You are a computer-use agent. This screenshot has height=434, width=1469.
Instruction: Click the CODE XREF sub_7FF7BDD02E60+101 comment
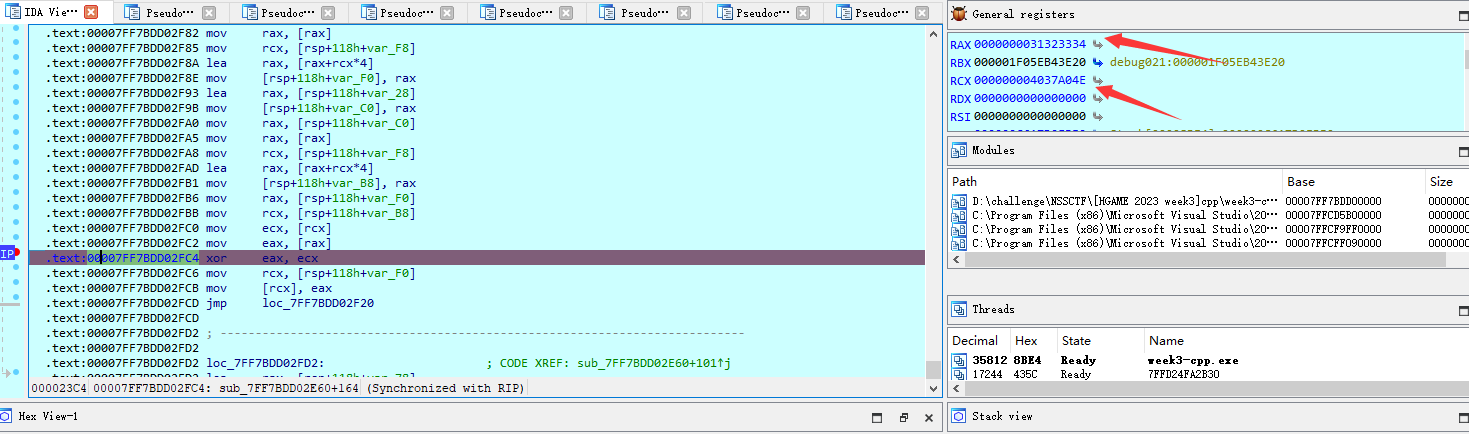(x=609, y=363)
